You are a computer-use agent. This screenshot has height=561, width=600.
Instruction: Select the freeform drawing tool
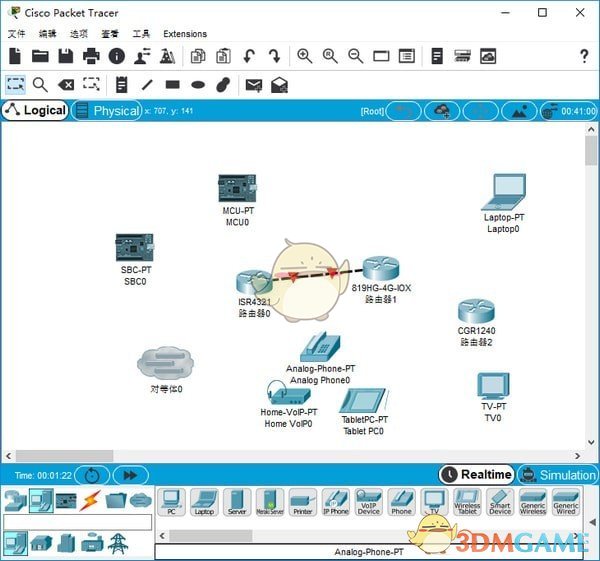[x=223, y=85]
